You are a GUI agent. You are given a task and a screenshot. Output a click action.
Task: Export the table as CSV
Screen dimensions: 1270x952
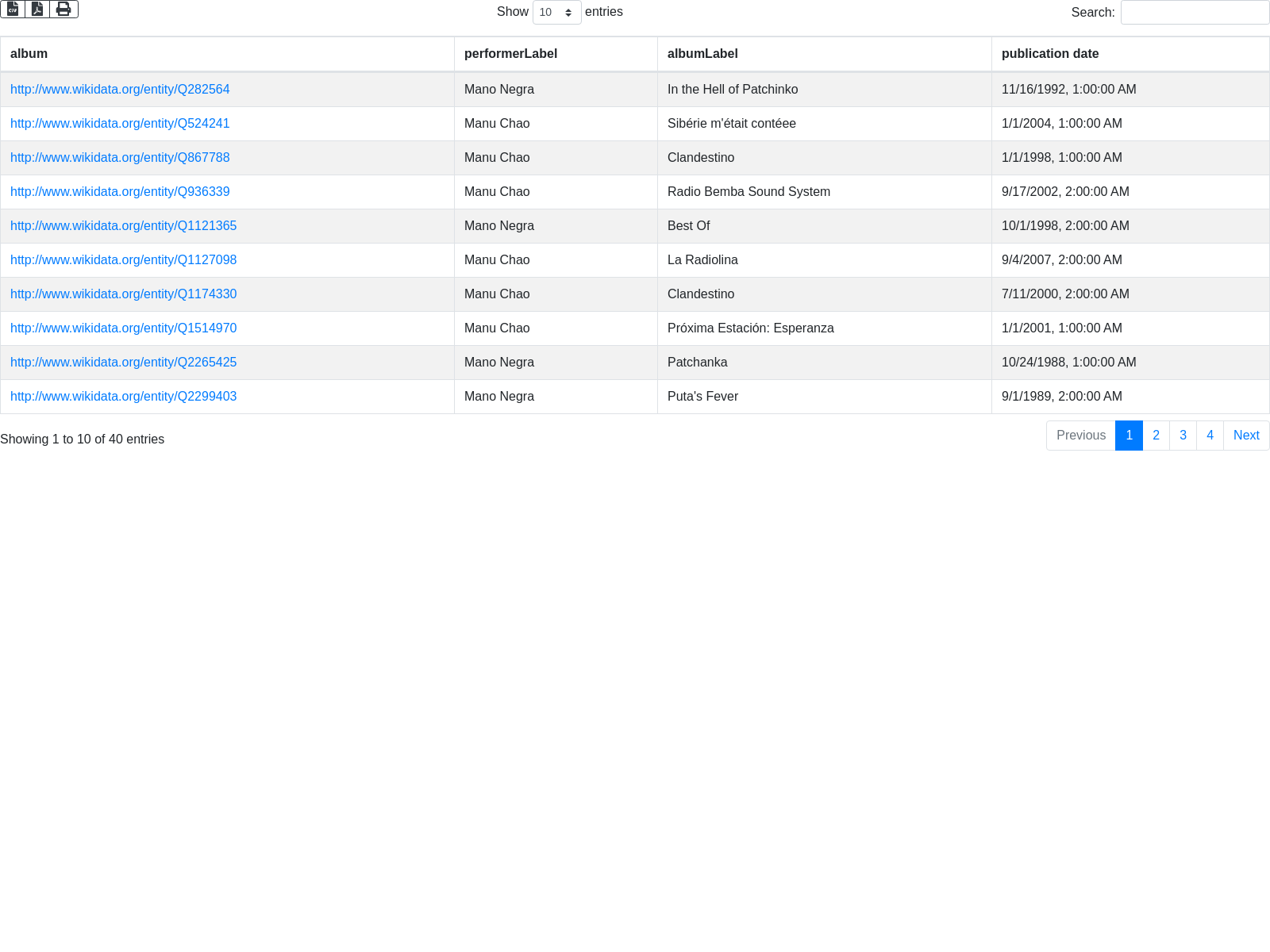point(13,9)
